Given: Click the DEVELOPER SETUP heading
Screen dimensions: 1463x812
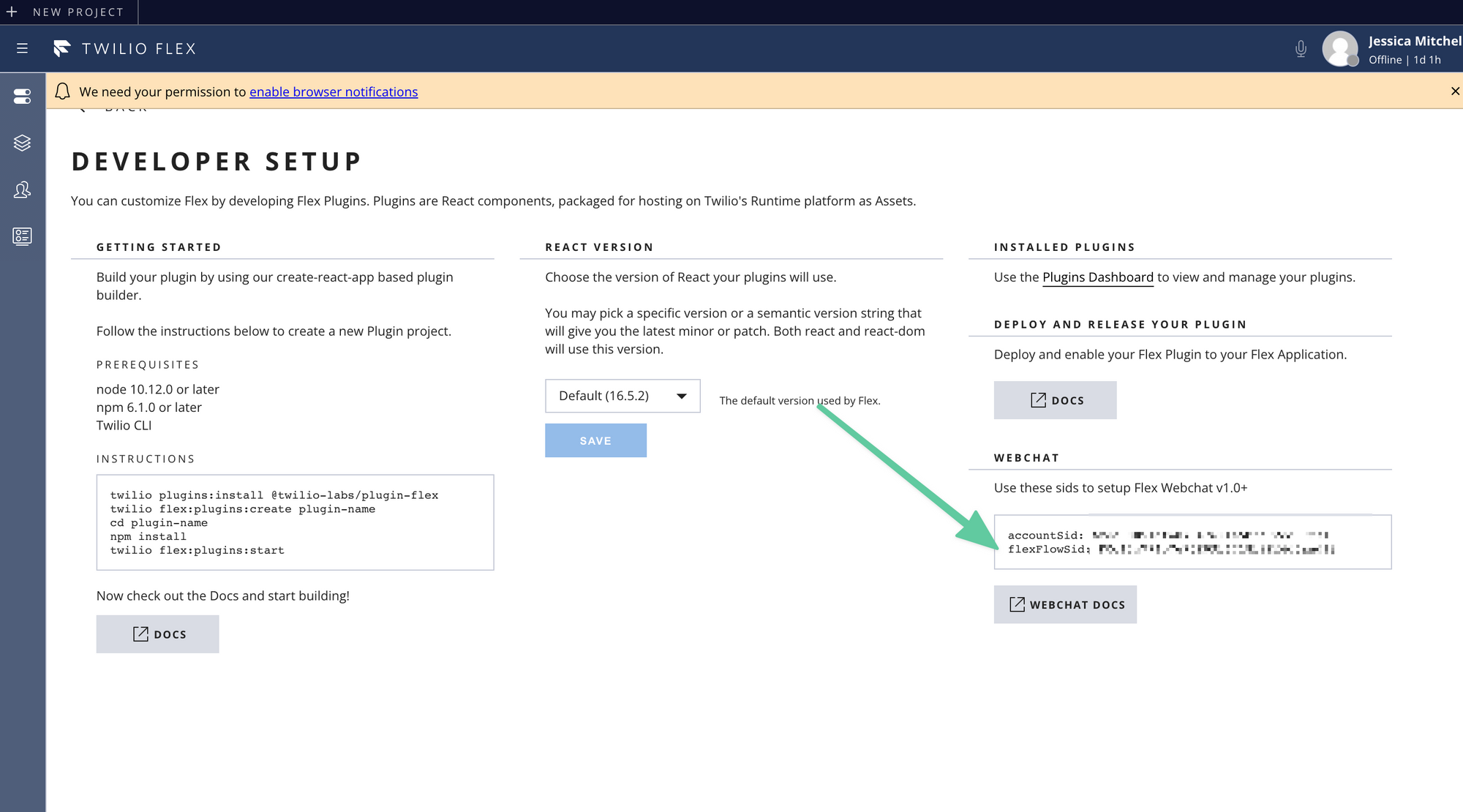Looking at the screenshot, I should coord(217,162).
